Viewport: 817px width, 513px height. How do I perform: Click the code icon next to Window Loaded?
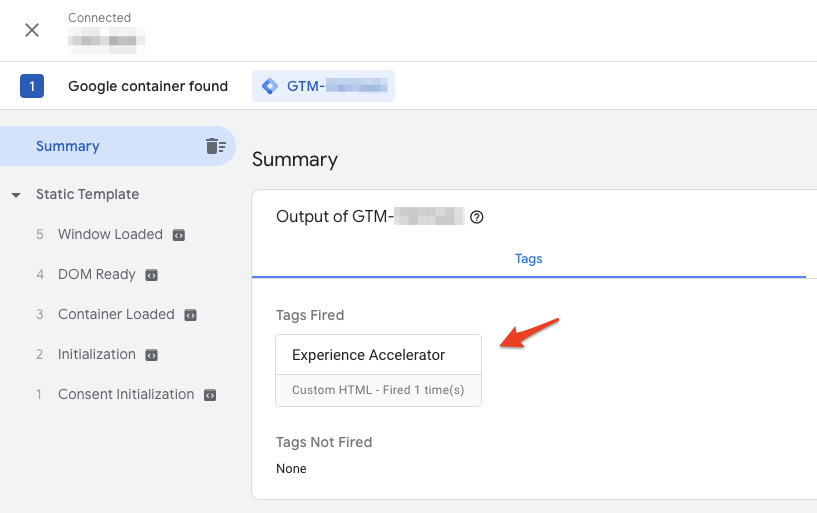tap(179, 235)
